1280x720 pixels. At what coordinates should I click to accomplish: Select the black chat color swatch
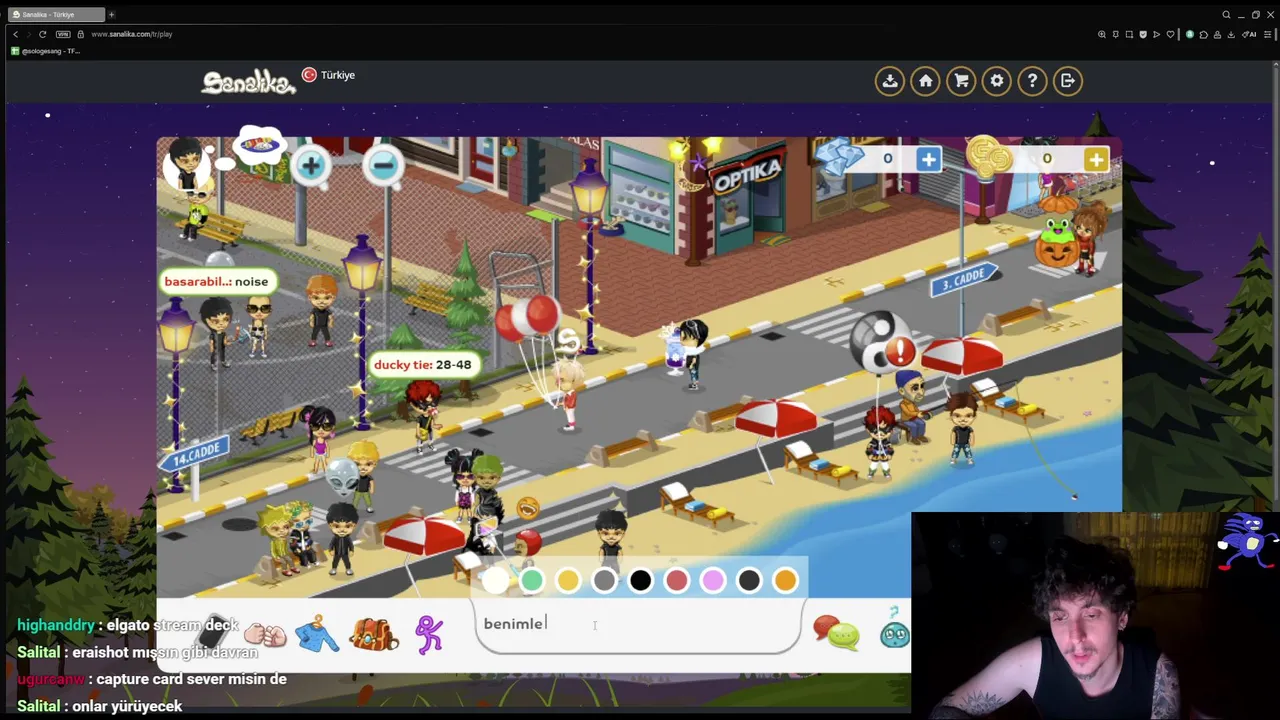(x=640, y=580)
